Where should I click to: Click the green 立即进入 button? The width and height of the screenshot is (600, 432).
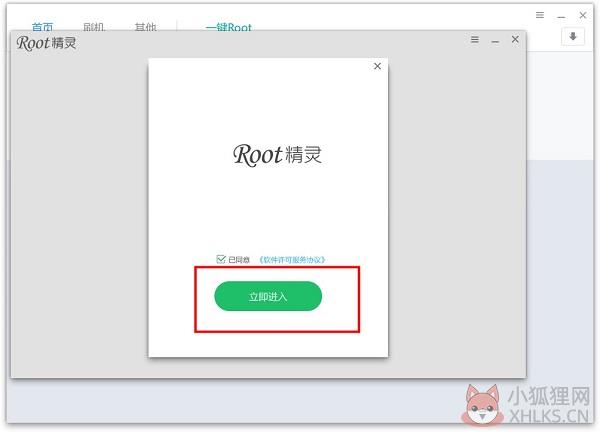[x=268, y=296]
